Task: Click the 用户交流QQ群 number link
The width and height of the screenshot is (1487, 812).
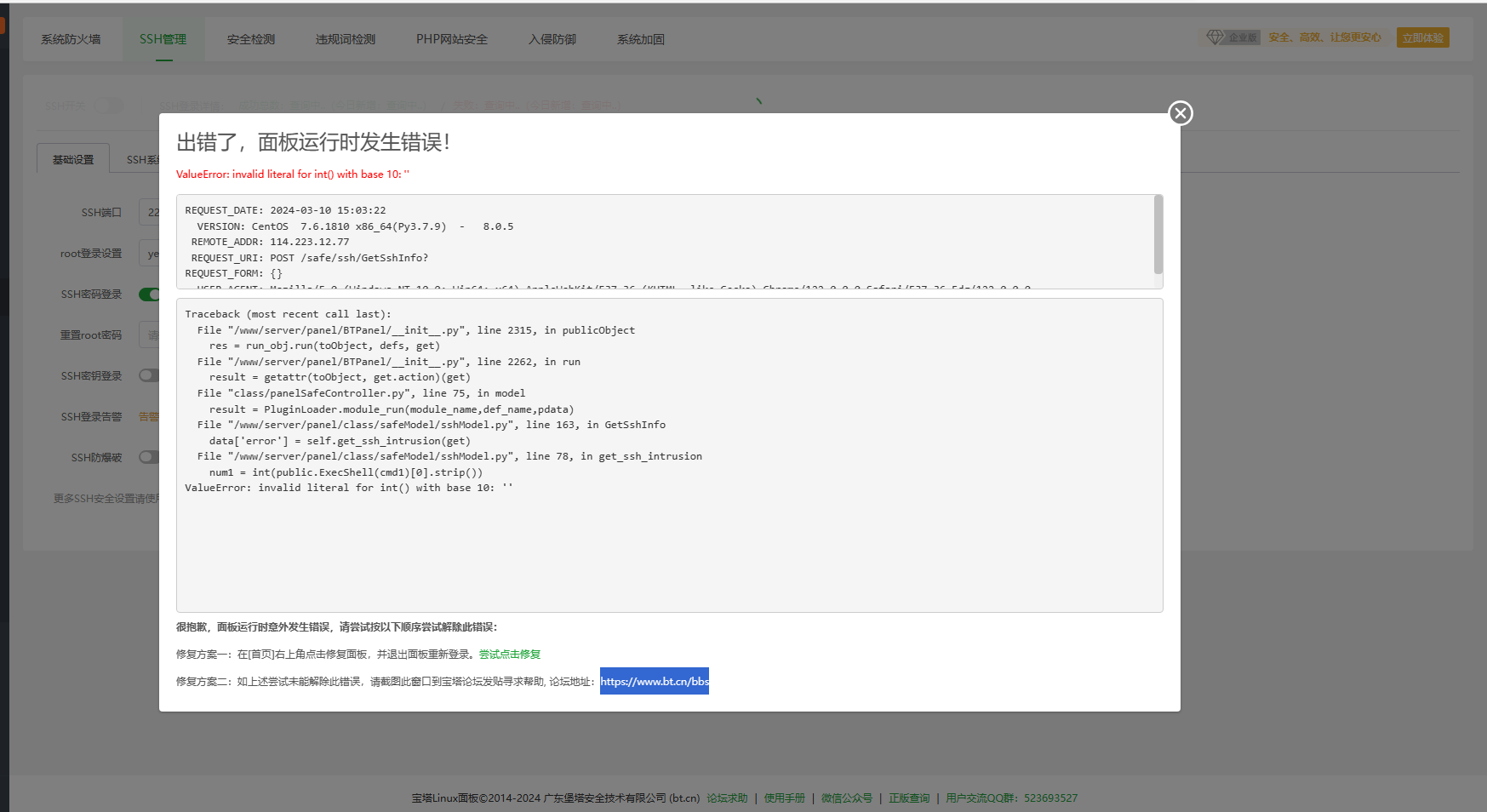Action: click(x=1011, y=798)
